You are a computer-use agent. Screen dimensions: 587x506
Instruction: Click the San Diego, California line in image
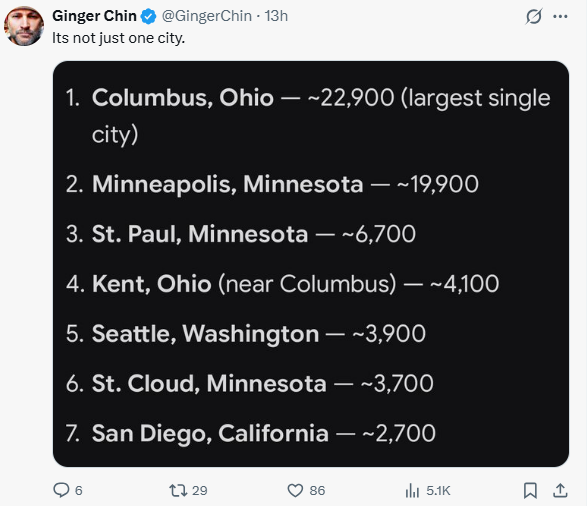click(x=250, y=433)
